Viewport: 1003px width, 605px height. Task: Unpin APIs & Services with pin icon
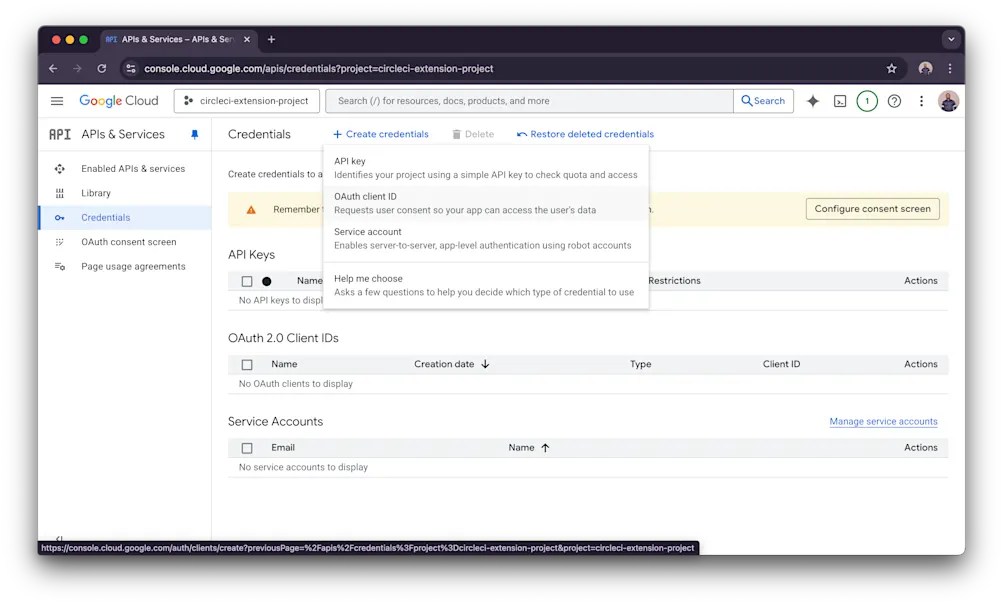point(194,134)
